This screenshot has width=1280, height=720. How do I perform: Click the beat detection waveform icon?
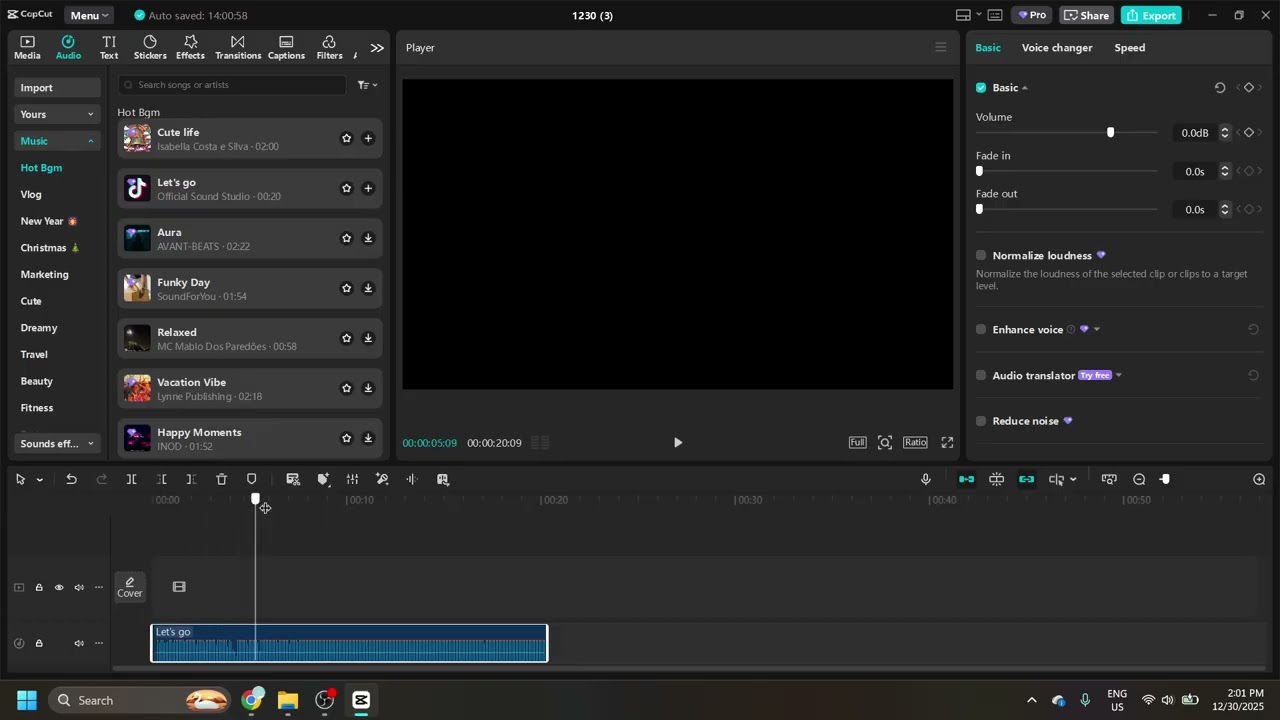pyautogui.click(x=412, y=480)
